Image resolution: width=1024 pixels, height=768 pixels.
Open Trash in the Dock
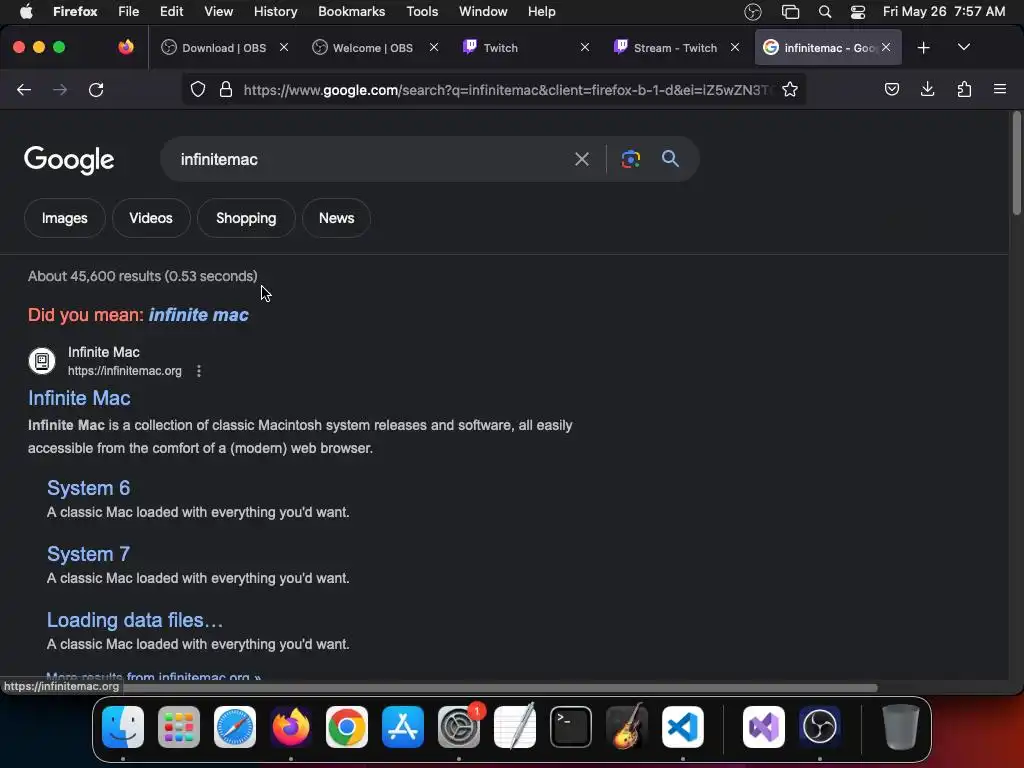point(901,727)
